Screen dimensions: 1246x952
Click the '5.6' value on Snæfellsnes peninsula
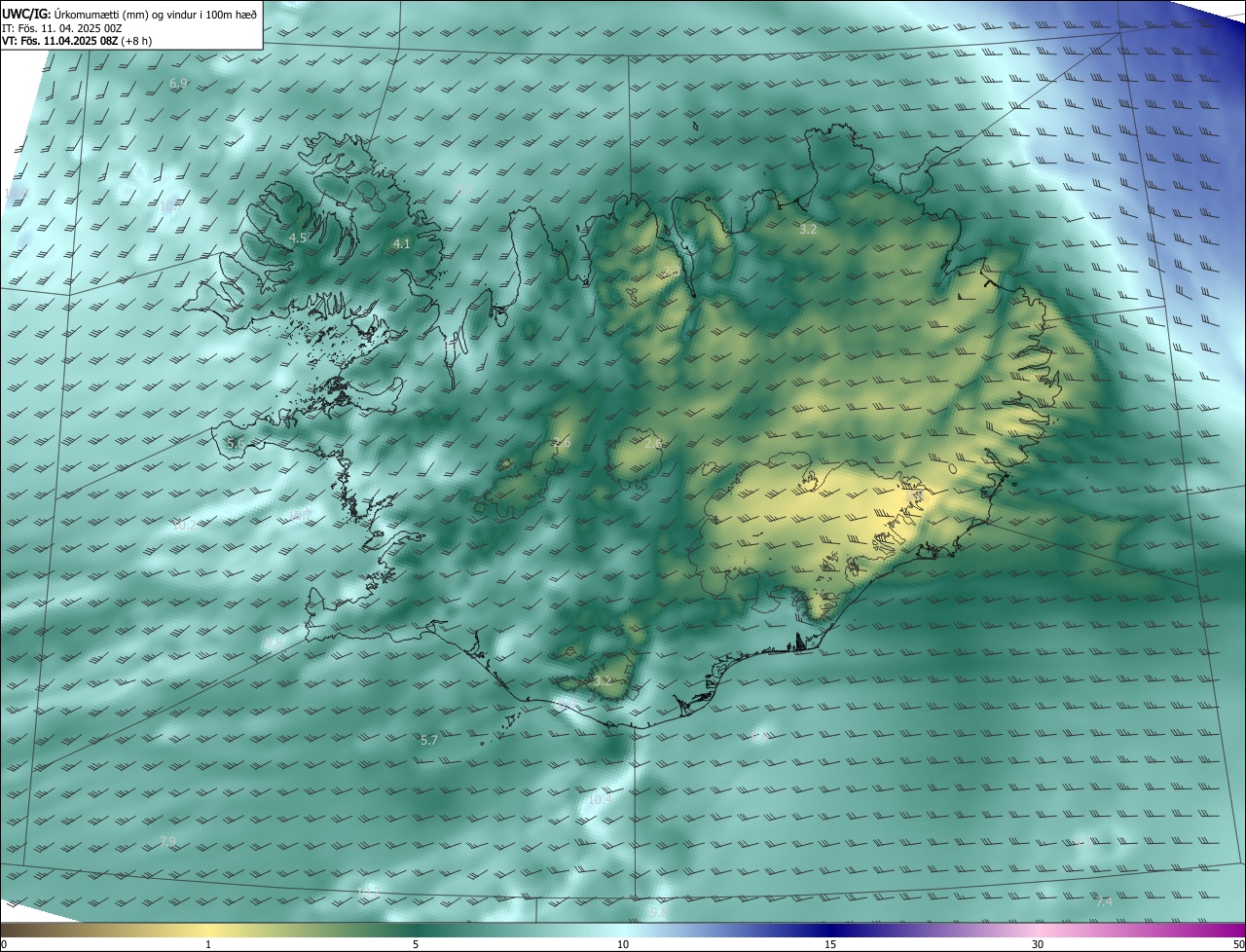[236, 443]
